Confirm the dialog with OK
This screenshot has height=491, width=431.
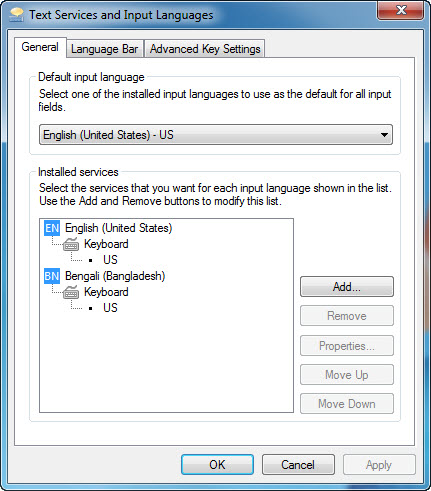(217, 465)
